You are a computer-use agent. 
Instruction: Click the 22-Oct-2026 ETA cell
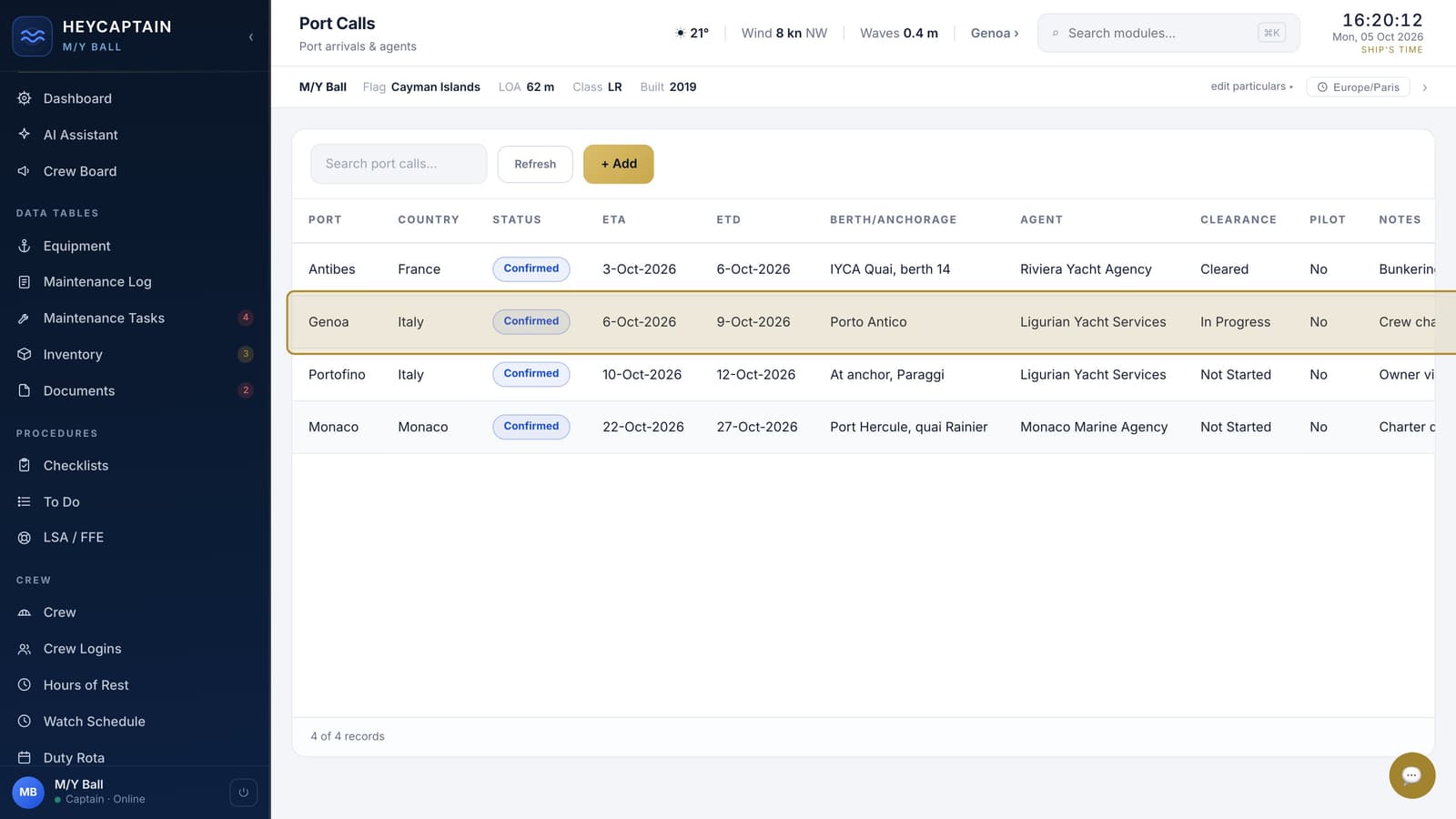pyautogui.click(x=643, y=427)
